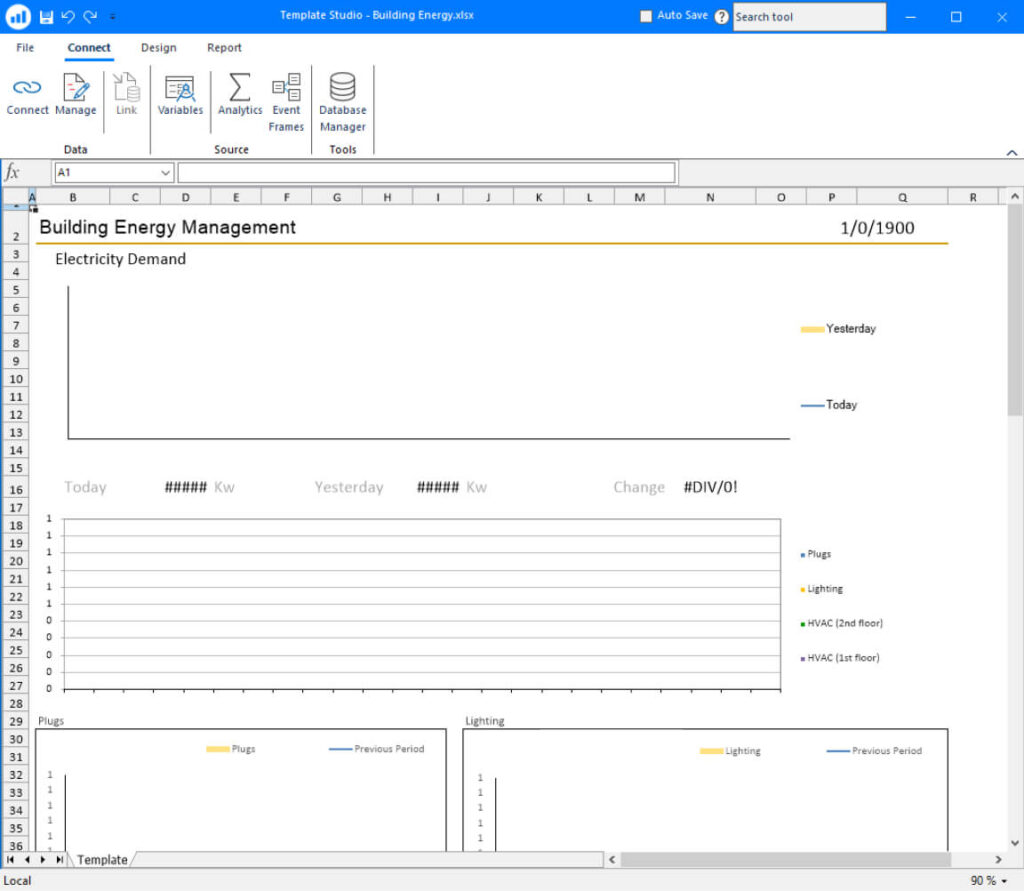Collapse the ribbon with the chevron
The image size is (1024, 891).
tap(1012, 153)
